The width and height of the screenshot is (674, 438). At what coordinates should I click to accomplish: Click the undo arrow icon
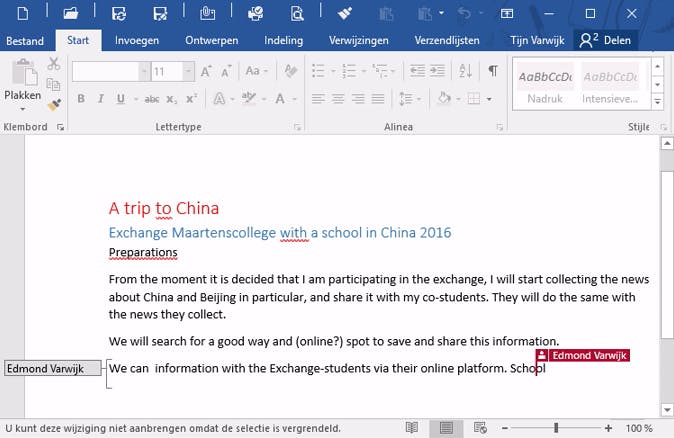click(x=464, y=13)
